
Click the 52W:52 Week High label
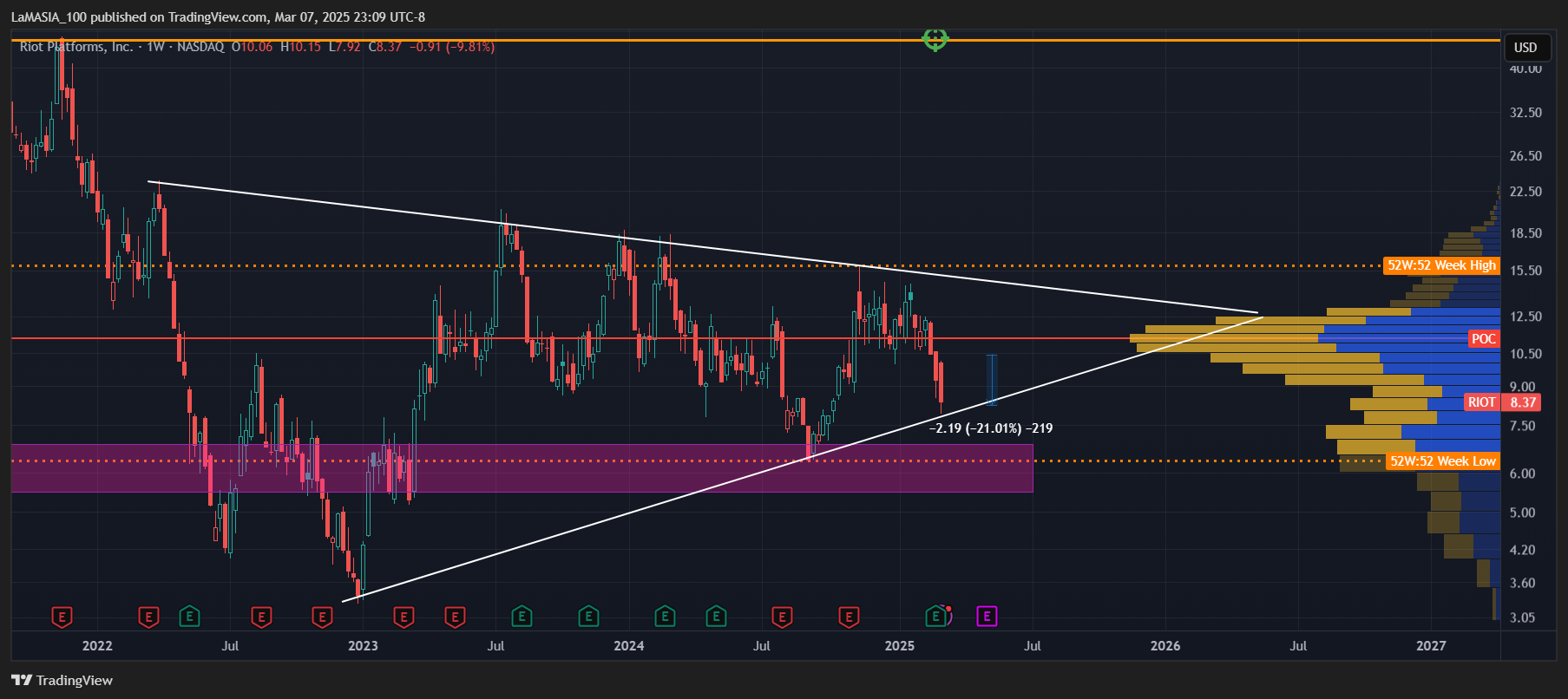coord(1441,265)
